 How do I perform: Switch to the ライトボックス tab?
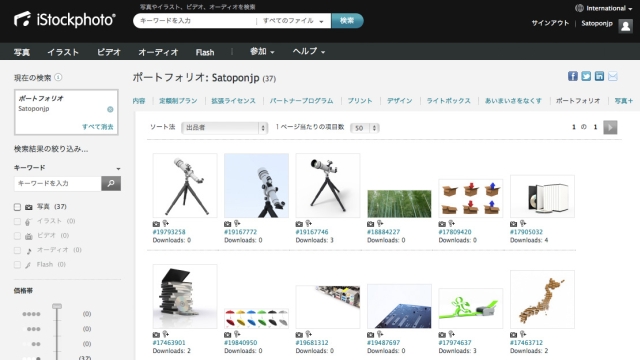tap(449, 101)
